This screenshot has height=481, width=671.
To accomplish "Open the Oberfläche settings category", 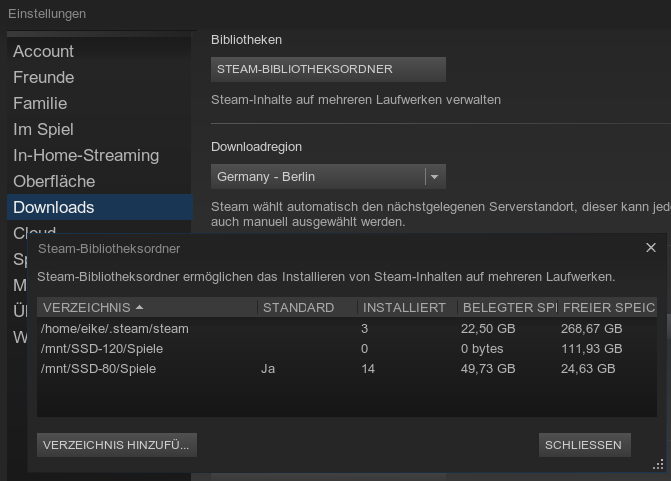I will point(54,181).
